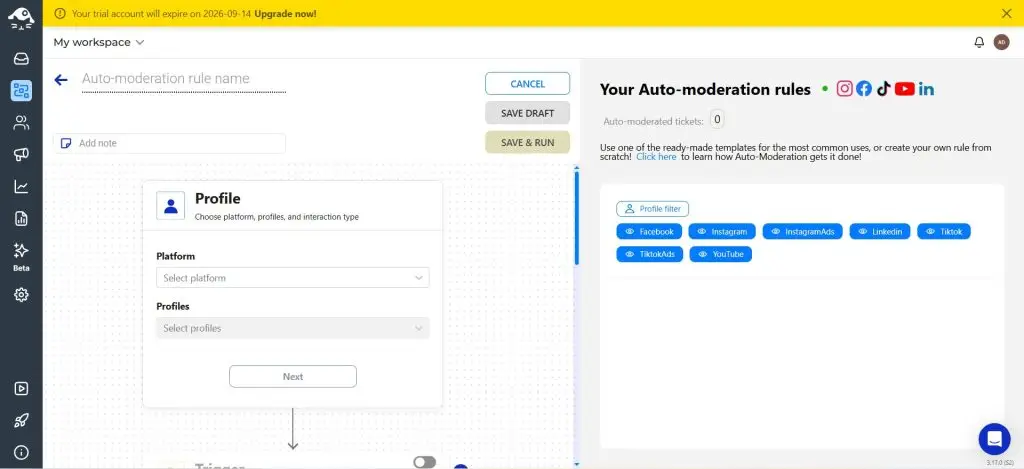Viewport: 1024px width, 469px height.
Task: Click the Upgrade now! link
Action: tap(285, 13)
